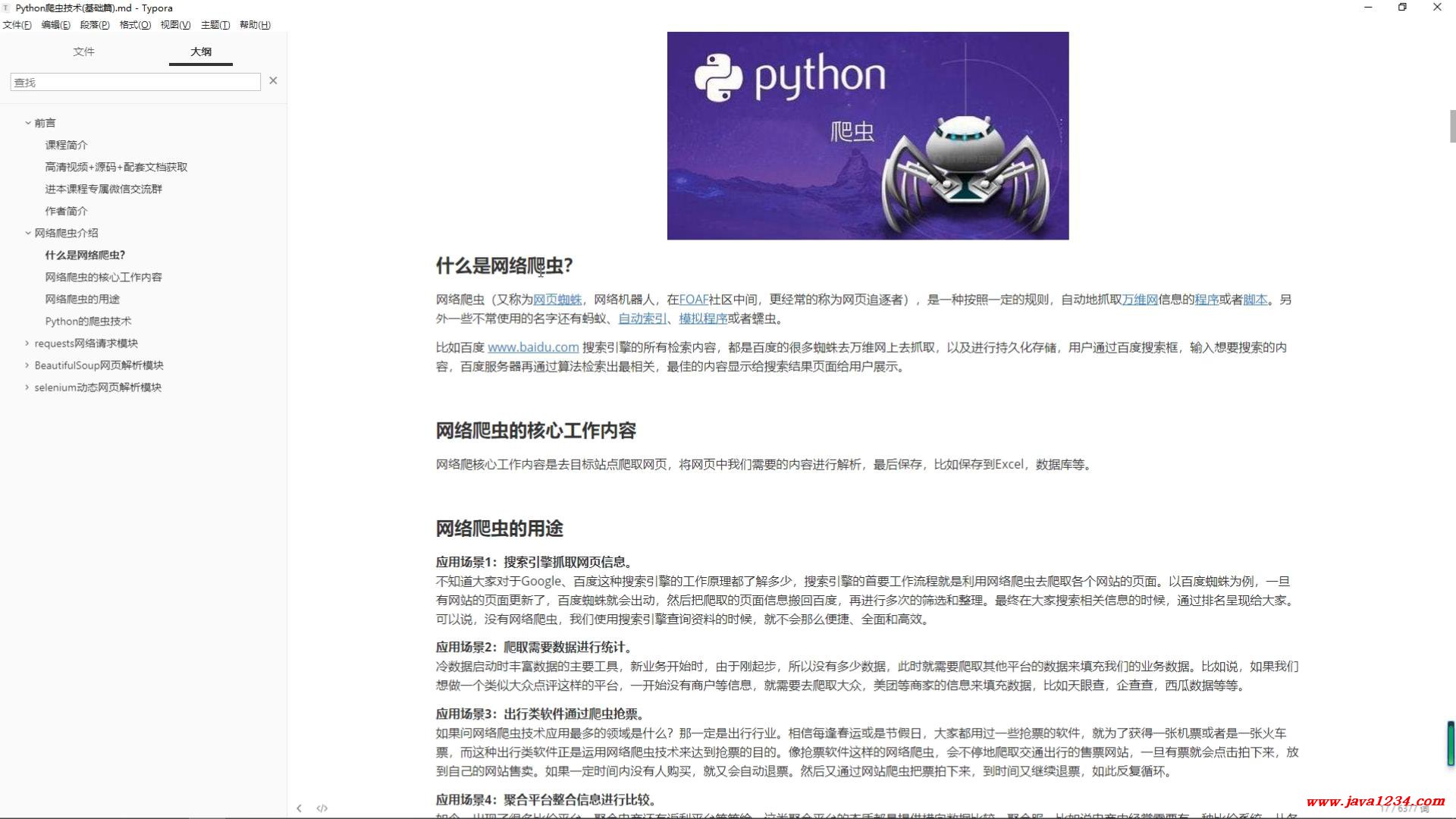This screenshot has width=1456, height=819.
Task: Jump to Python的爬虫技术 outline item
Action: click(x=88, y=321)
